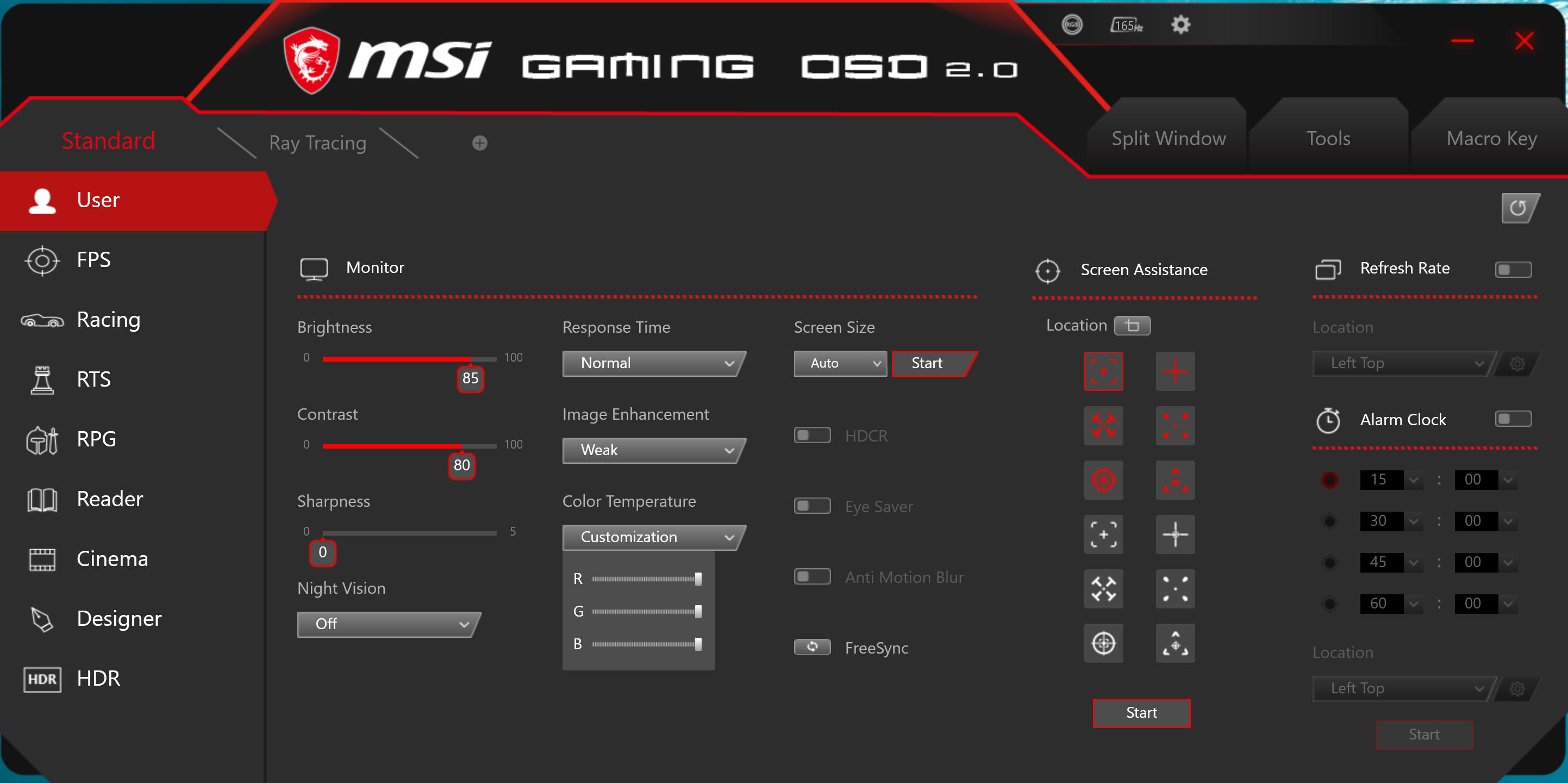The width and height of the screenshot is (1568, 783).
Task: Select the HDR mode in sidebar
Action: pos(132,678)
